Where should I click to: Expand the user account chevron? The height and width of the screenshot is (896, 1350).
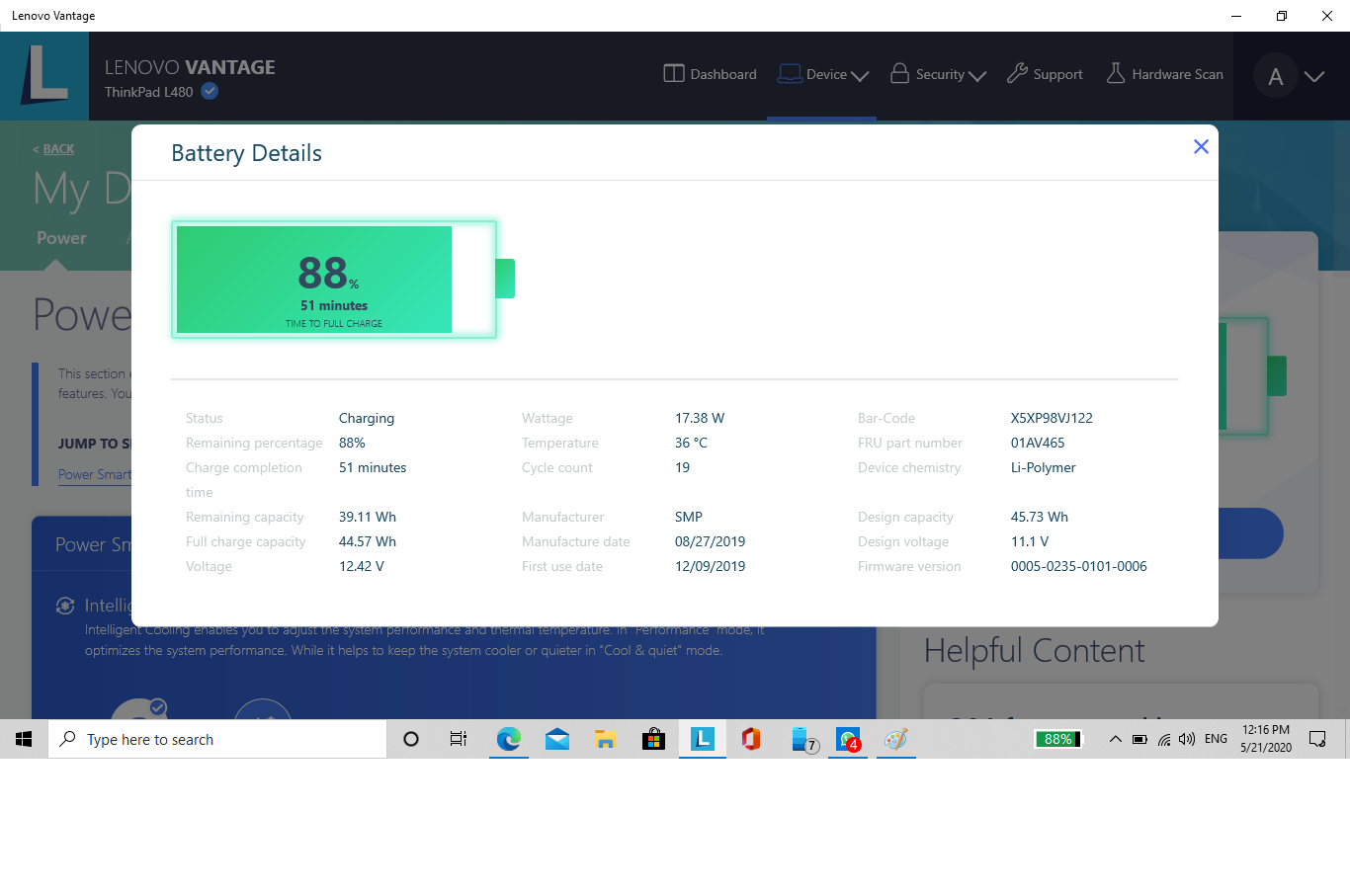coord(1314,76)
